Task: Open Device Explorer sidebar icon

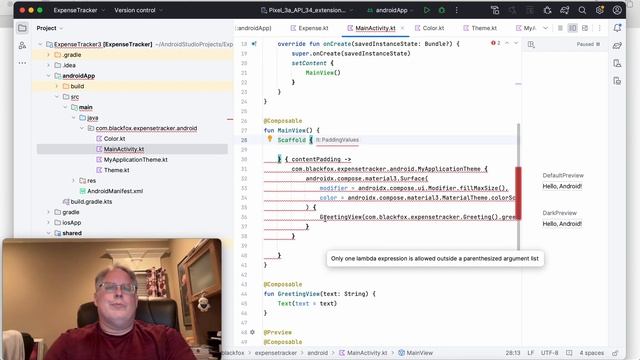Action: 617,63
